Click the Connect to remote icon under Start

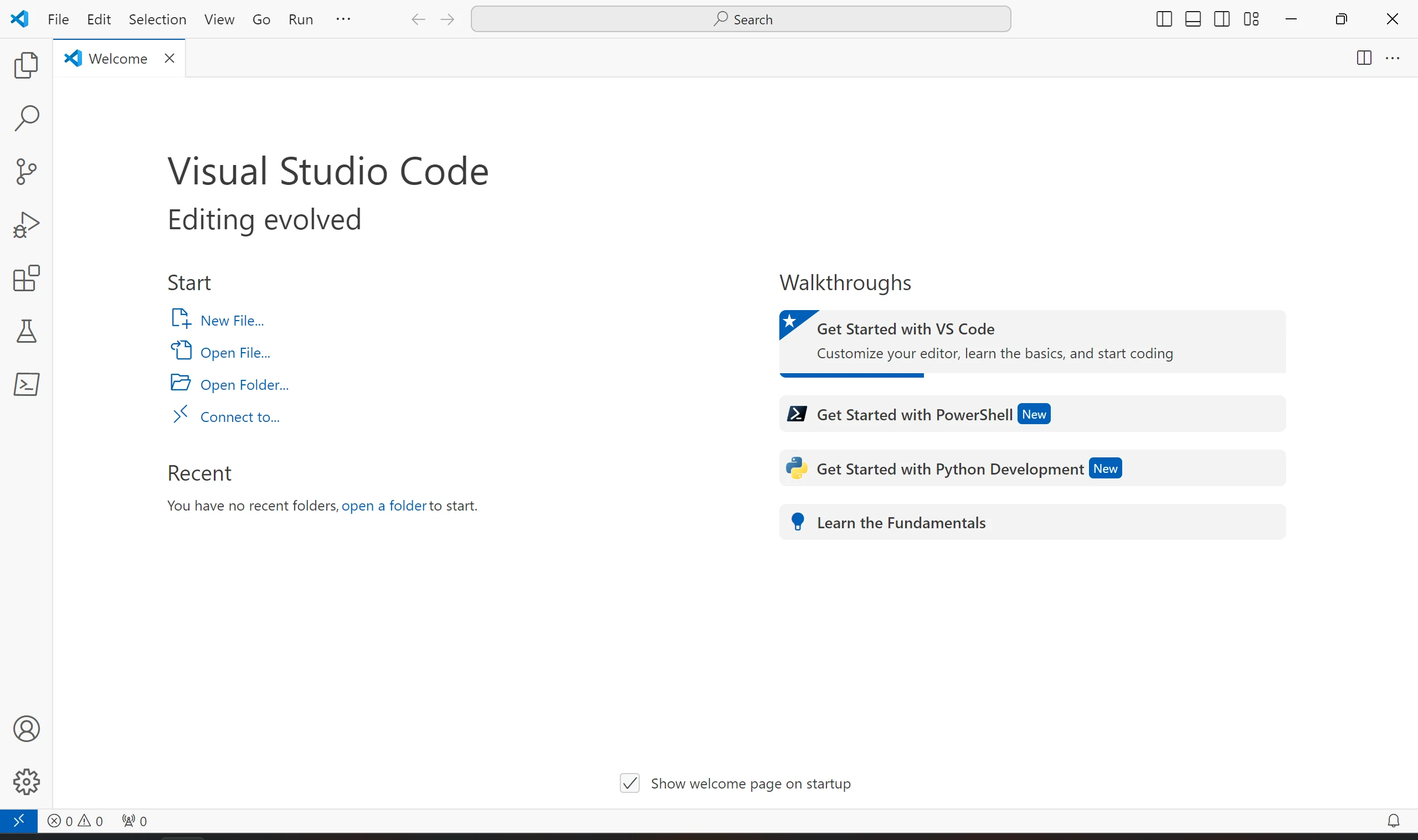click(x=180, y=414)
